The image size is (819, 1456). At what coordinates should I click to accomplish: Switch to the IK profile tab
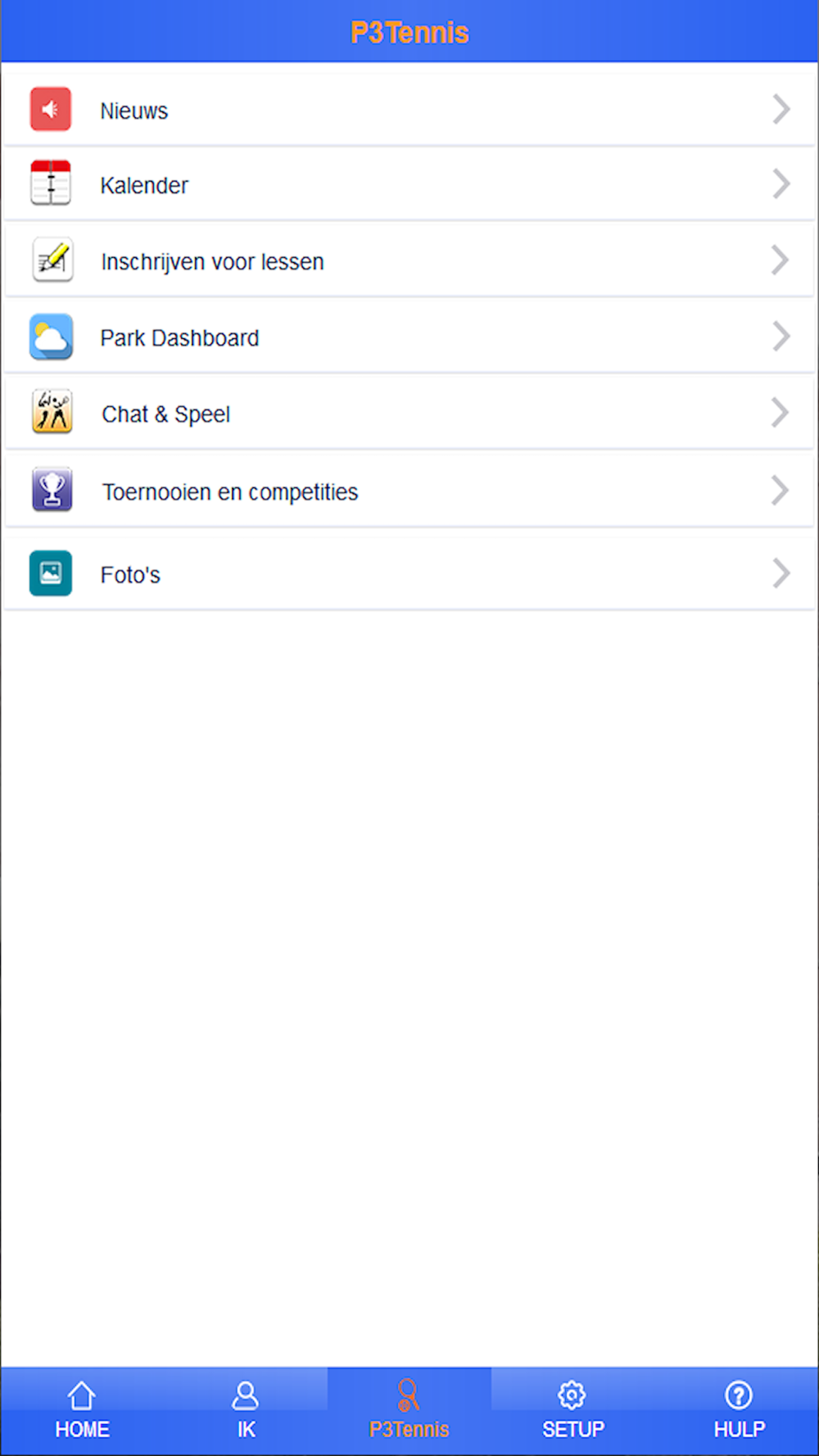246,1411
